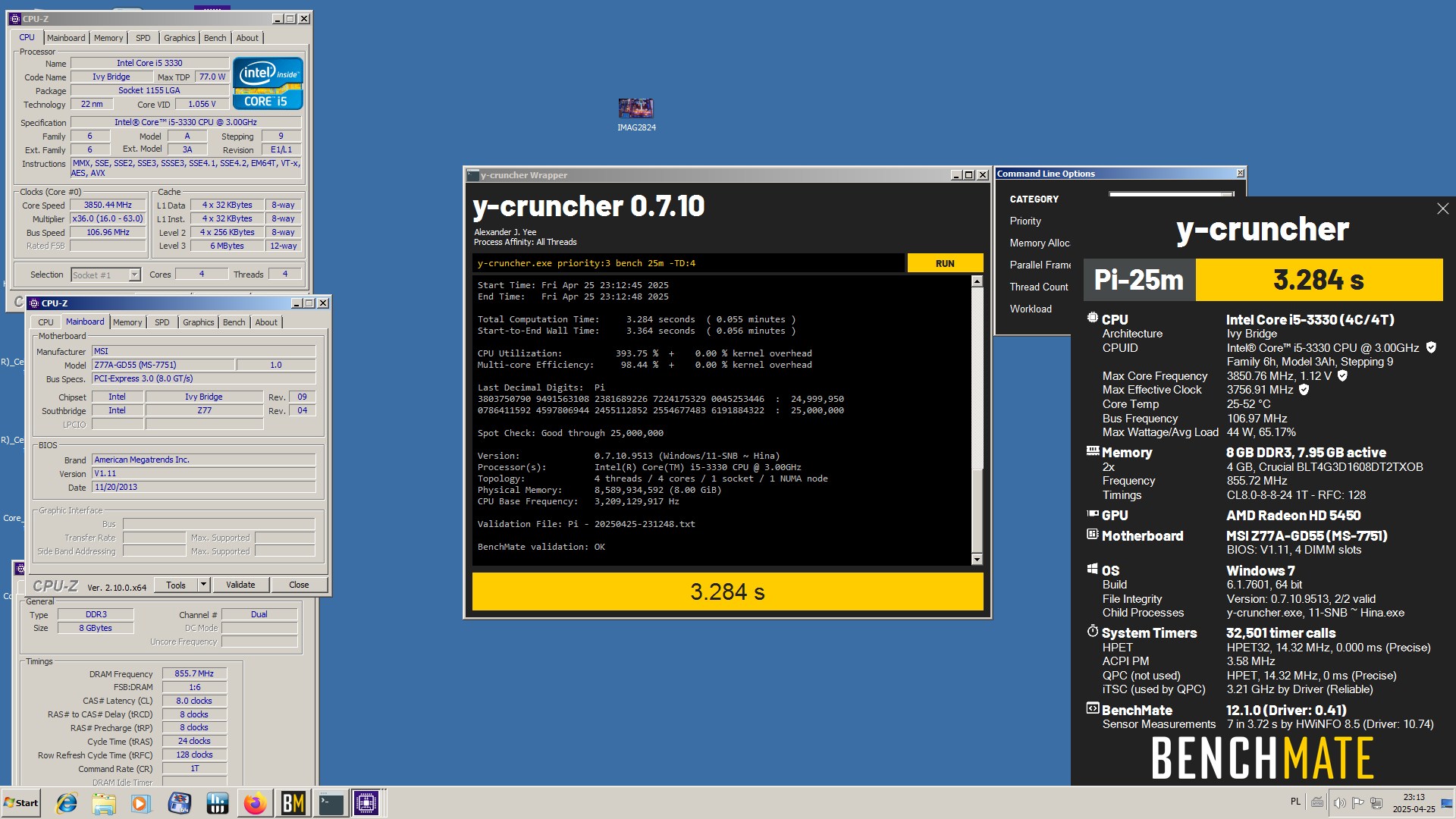Close the BenchMate result overlay with X
Viewport: 1456px width, 819px height.
click(x=1442, y=209)
